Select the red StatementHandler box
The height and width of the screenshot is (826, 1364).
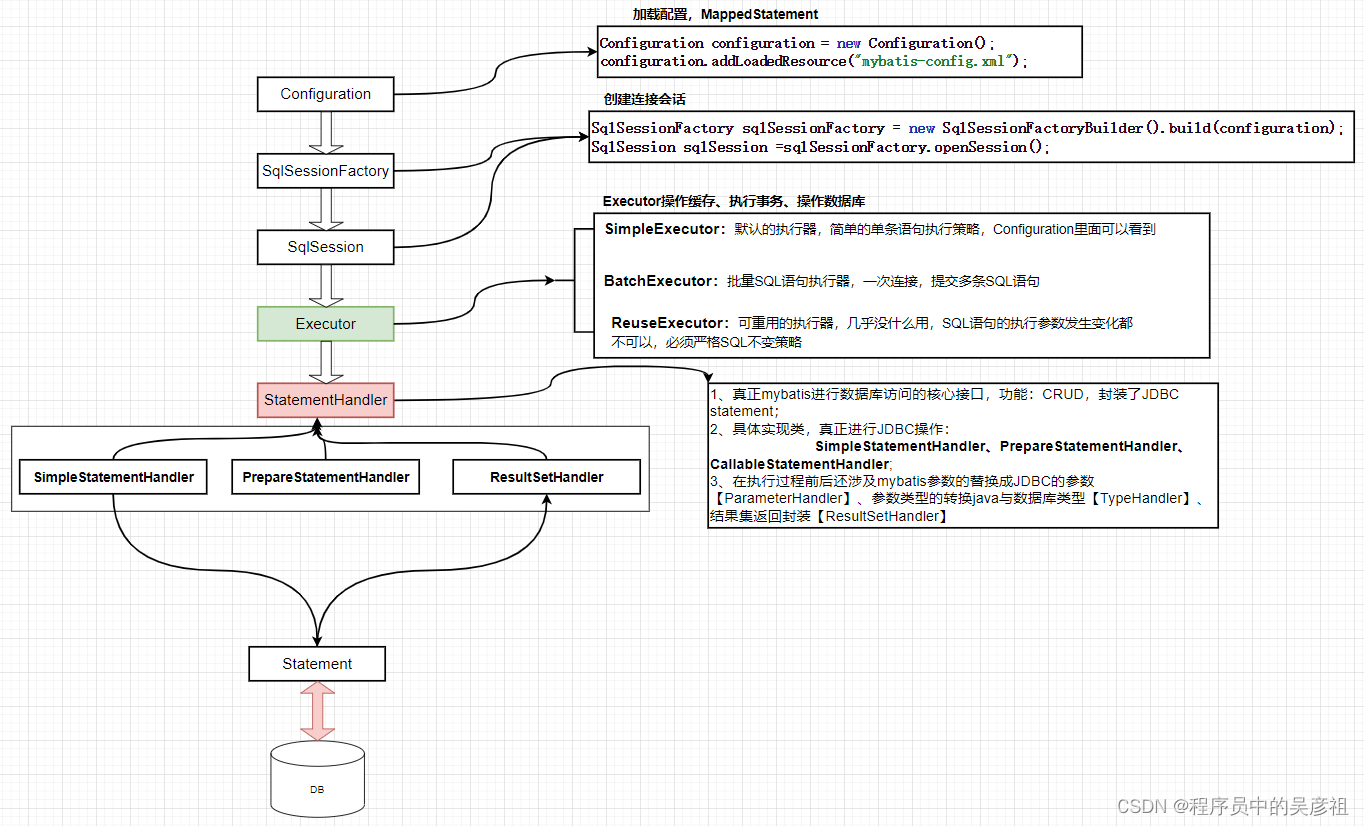point(325,400)
